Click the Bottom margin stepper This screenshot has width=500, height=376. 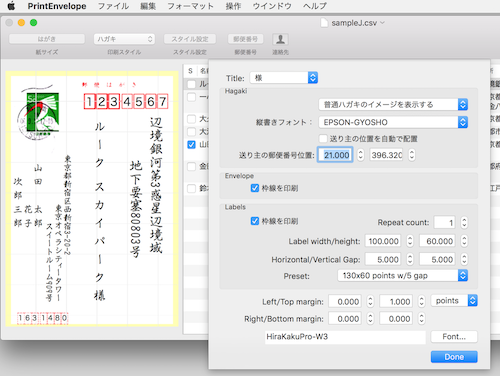[421, 319]
